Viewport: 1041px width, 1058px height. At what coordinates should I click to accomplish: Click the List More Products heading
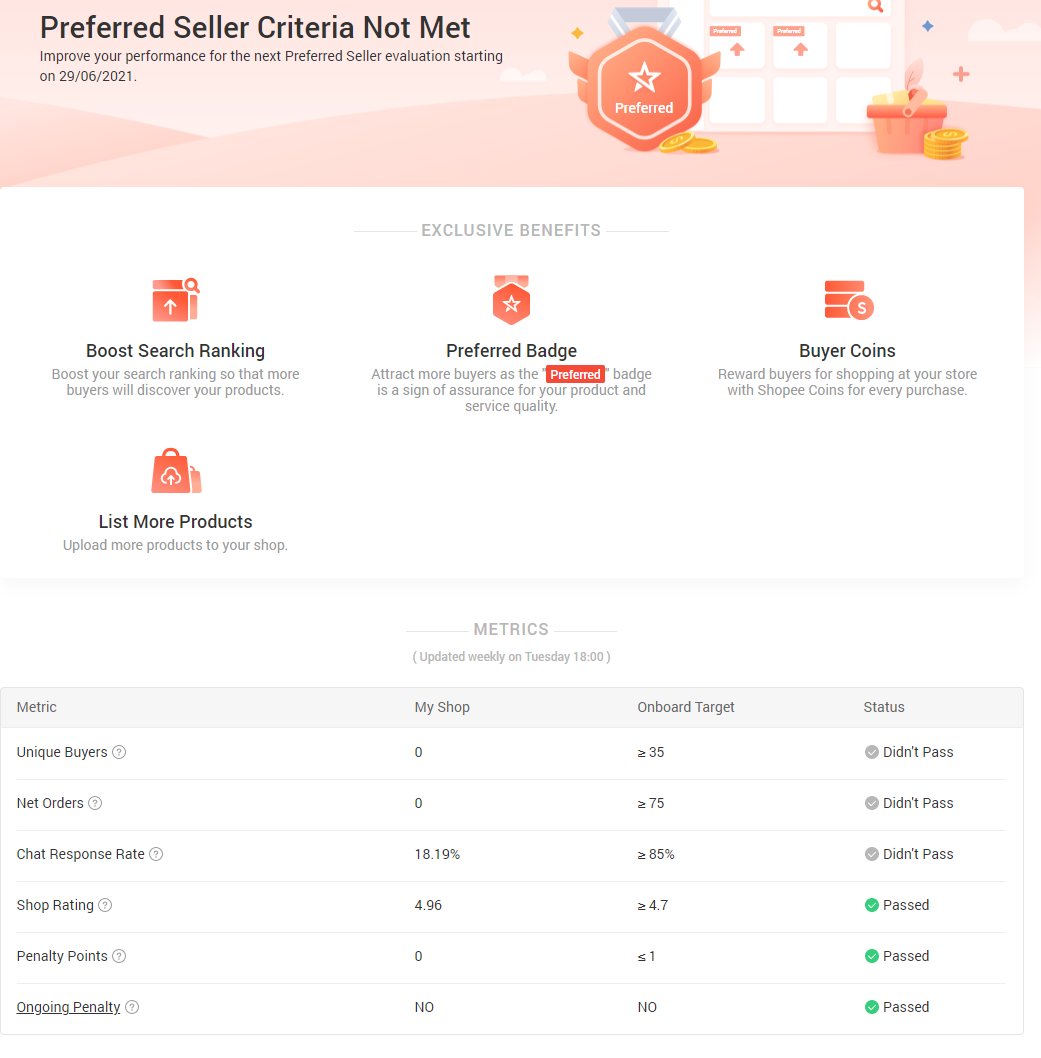pyautogui.click(x=175, y=522)
